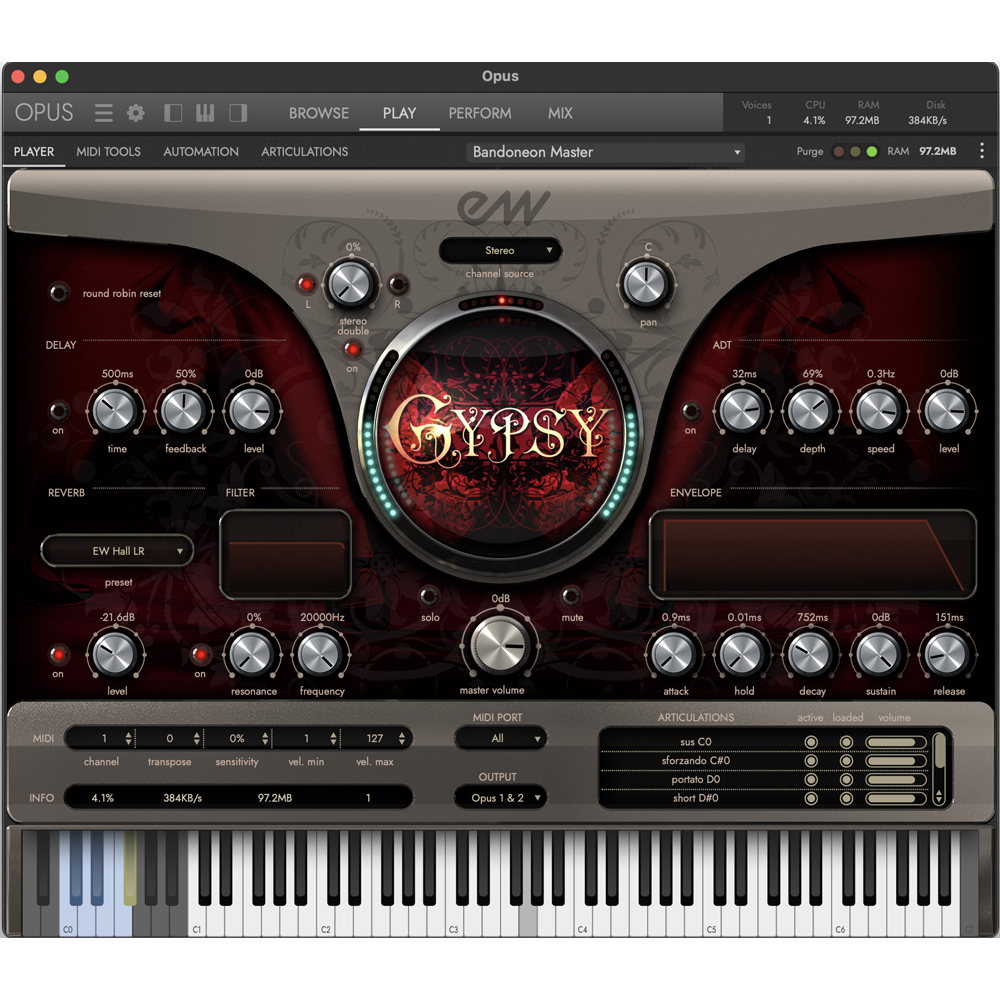Disable the Reverb on switch
Viewport: 1000px width, 1000px height.
click(59, 654)
